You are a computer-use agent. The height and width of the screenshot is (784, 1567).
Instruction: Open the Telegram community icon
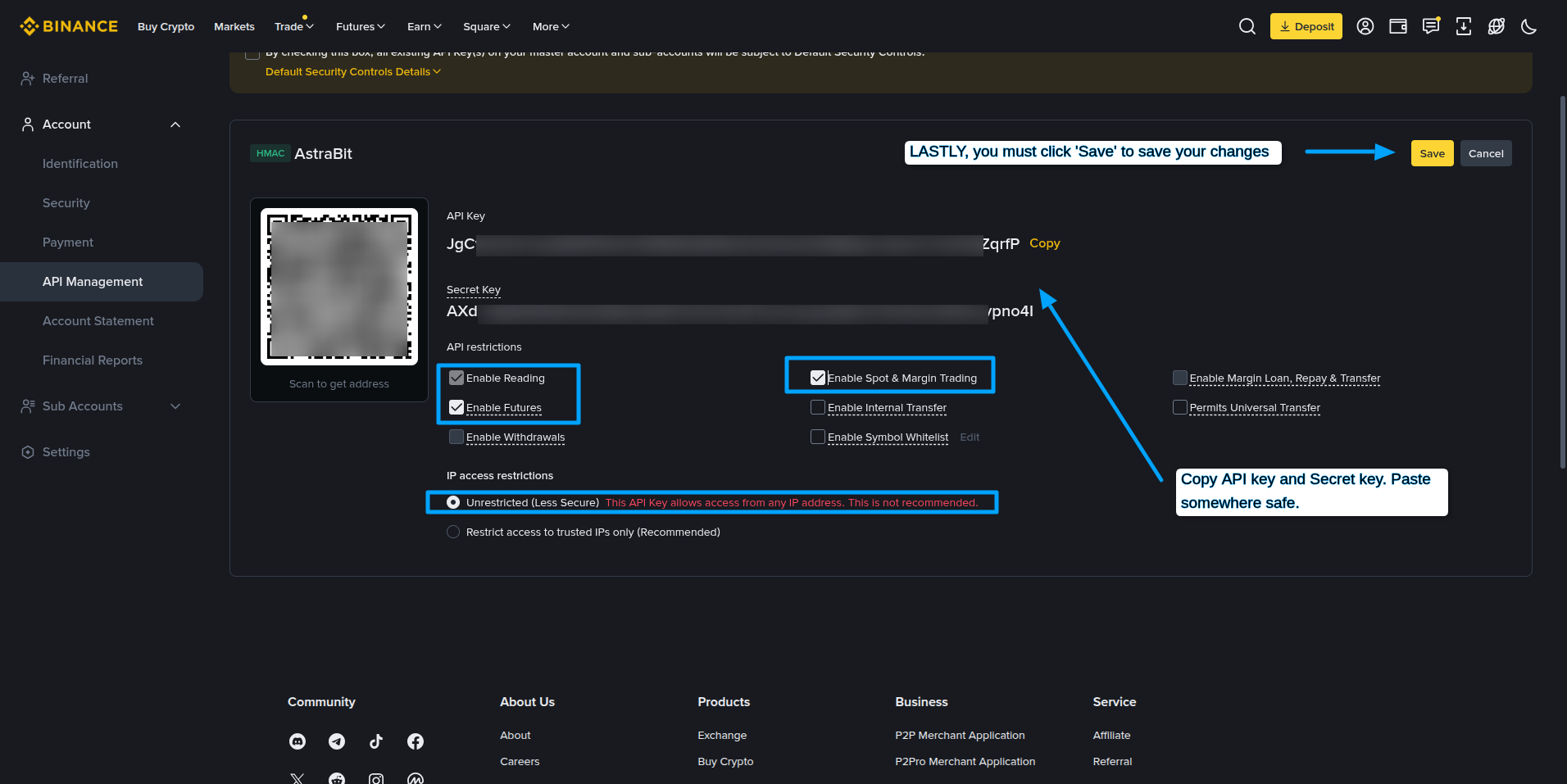pyautogui.click(x=337, y=741)
